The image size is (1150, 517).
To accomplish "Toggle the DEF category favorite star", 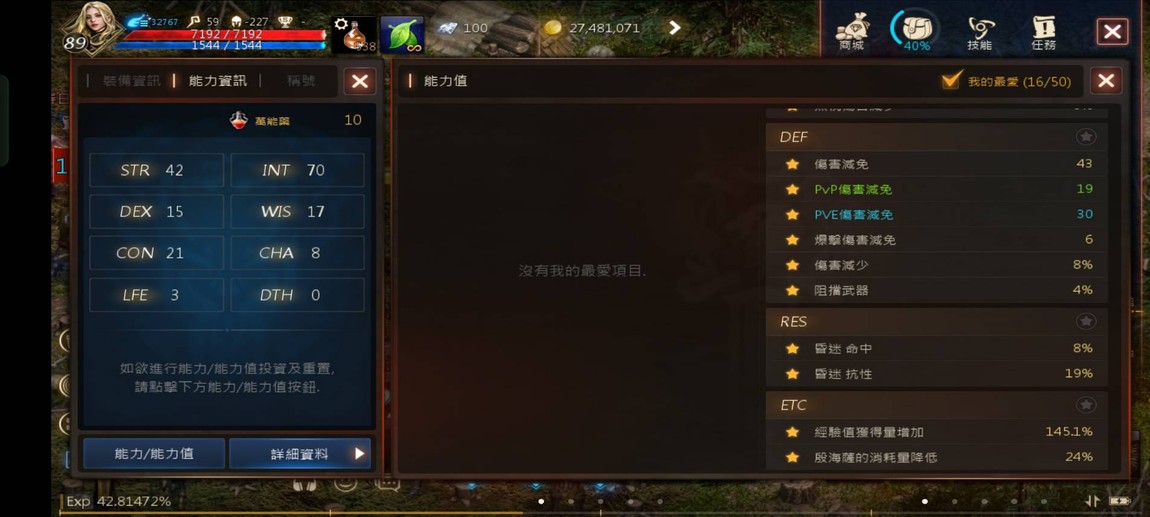I will click(1086, 137).
